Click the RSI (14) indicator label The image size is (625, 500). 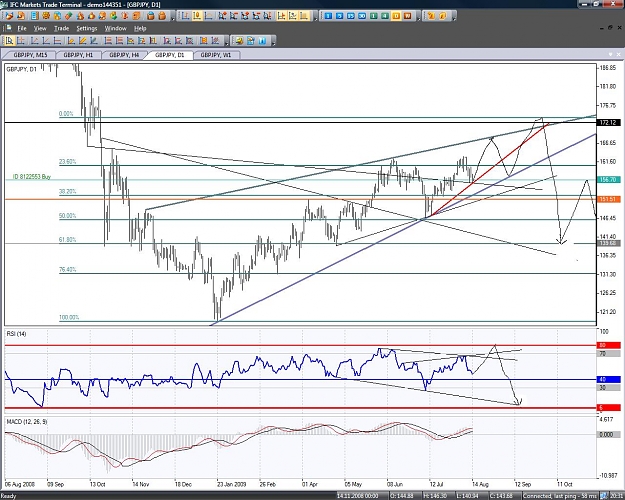[x=16, y=334]
